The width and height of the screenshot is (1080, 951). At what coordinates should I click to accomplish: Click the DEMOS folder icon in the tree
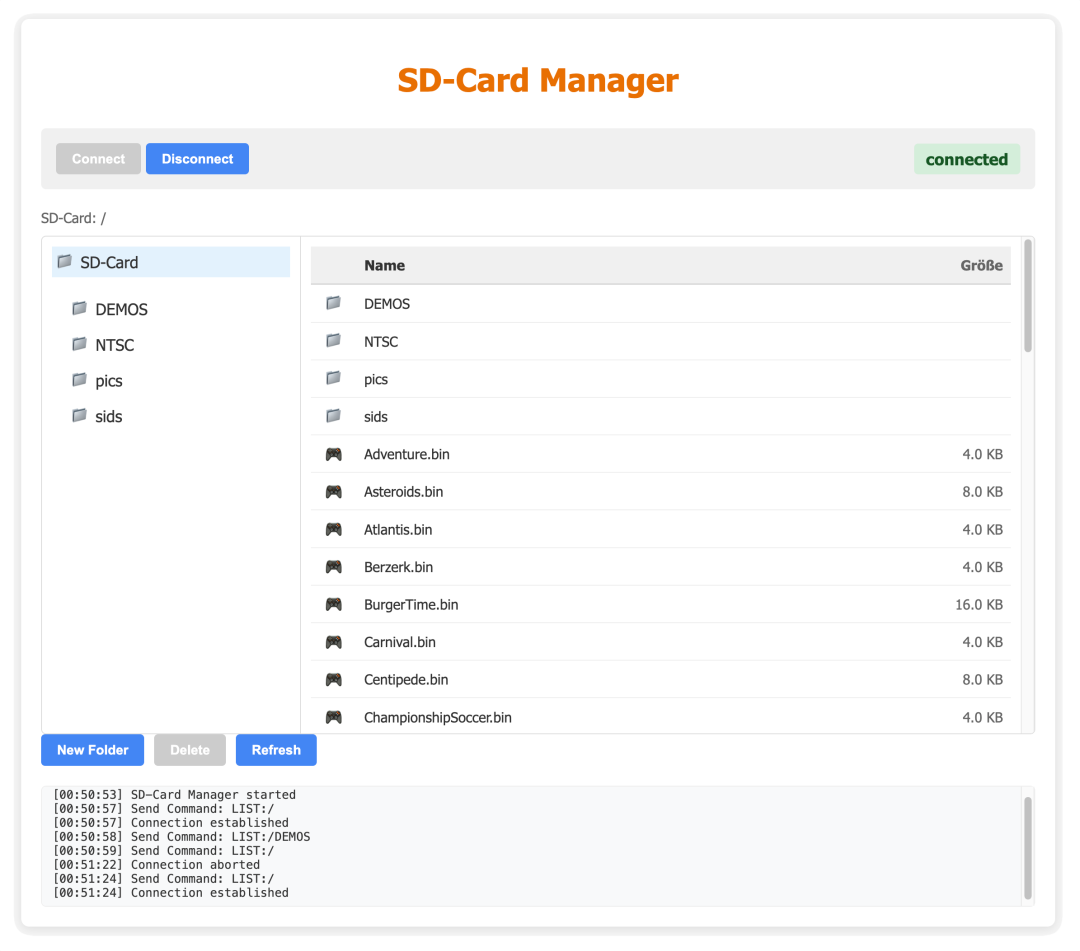(80, 309)
